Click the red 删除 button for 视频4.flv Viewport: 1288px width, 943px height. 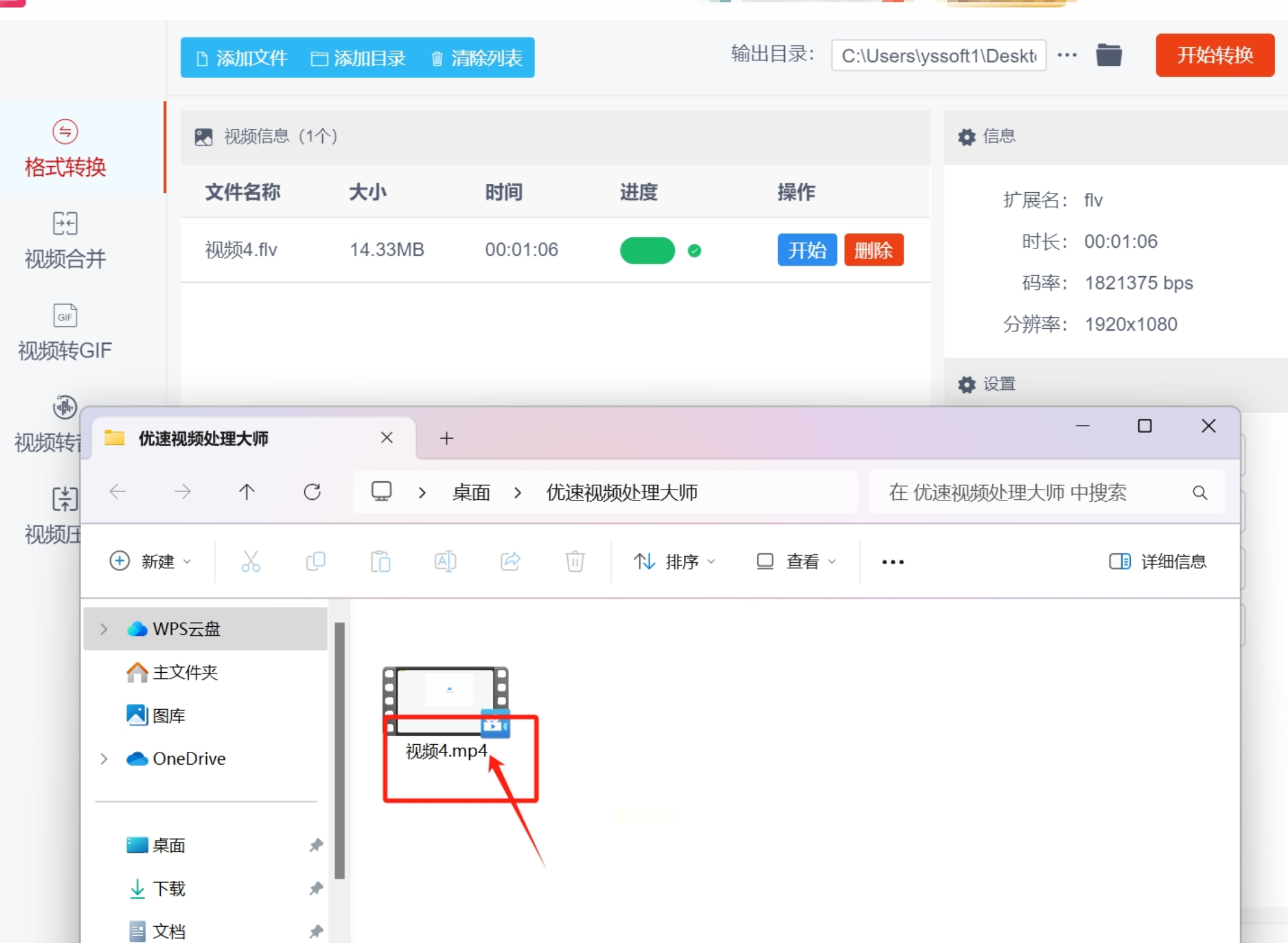873,250
